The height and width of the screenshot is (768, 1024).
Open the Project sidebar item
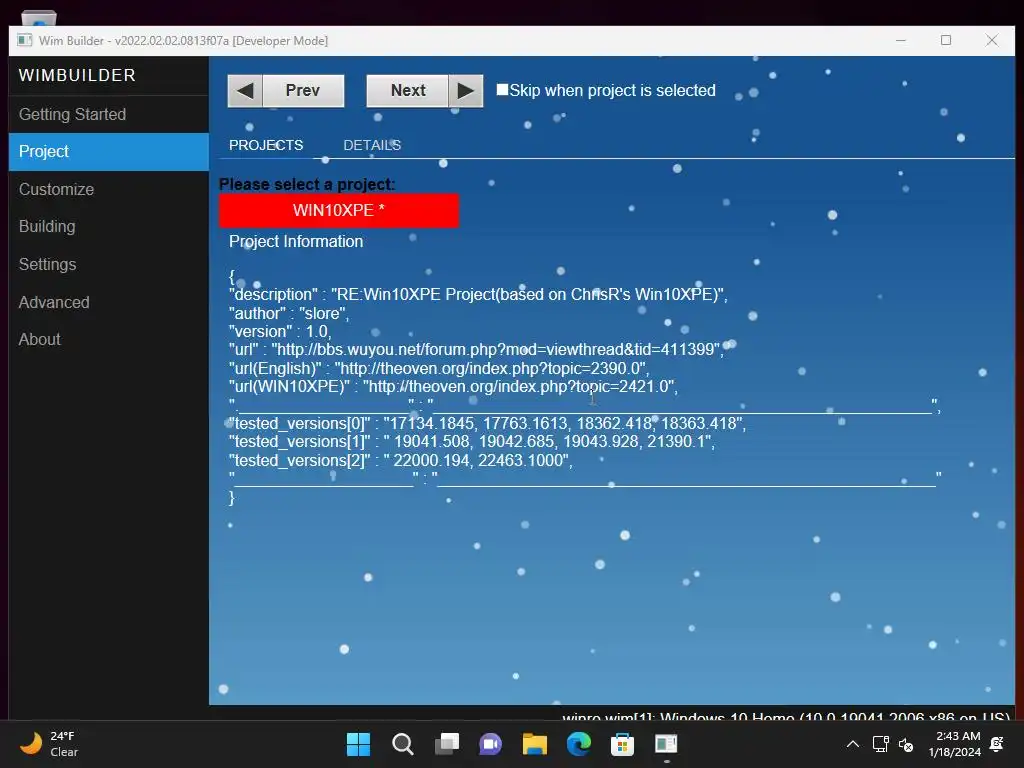click(x=109, y=152)
